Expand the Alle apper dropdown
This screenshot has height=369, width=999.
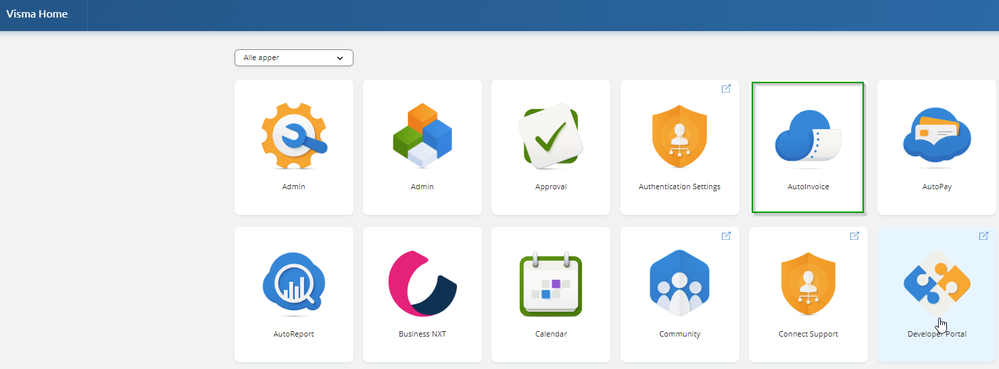[294, 57]
